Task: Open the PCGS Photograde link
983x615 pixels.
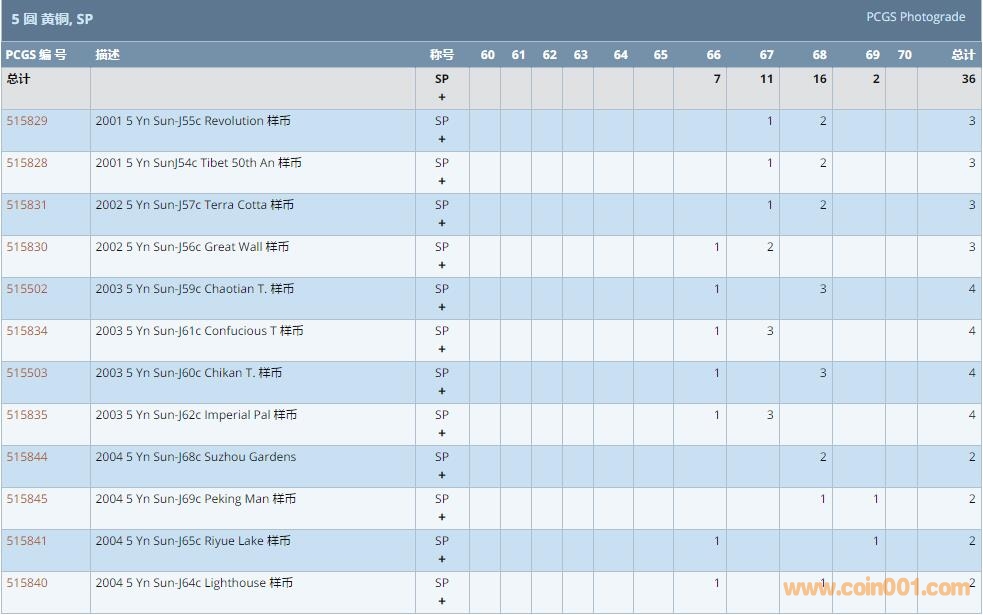Action: [915, 17]
